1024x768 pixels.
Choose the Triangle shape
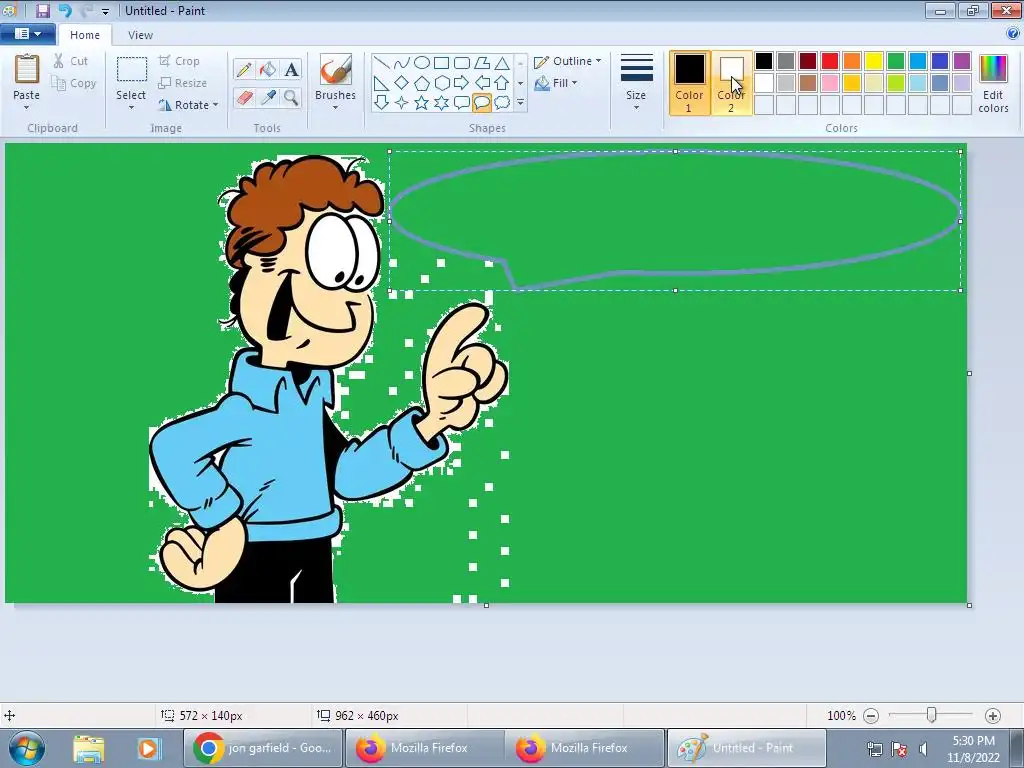(502, 63)
